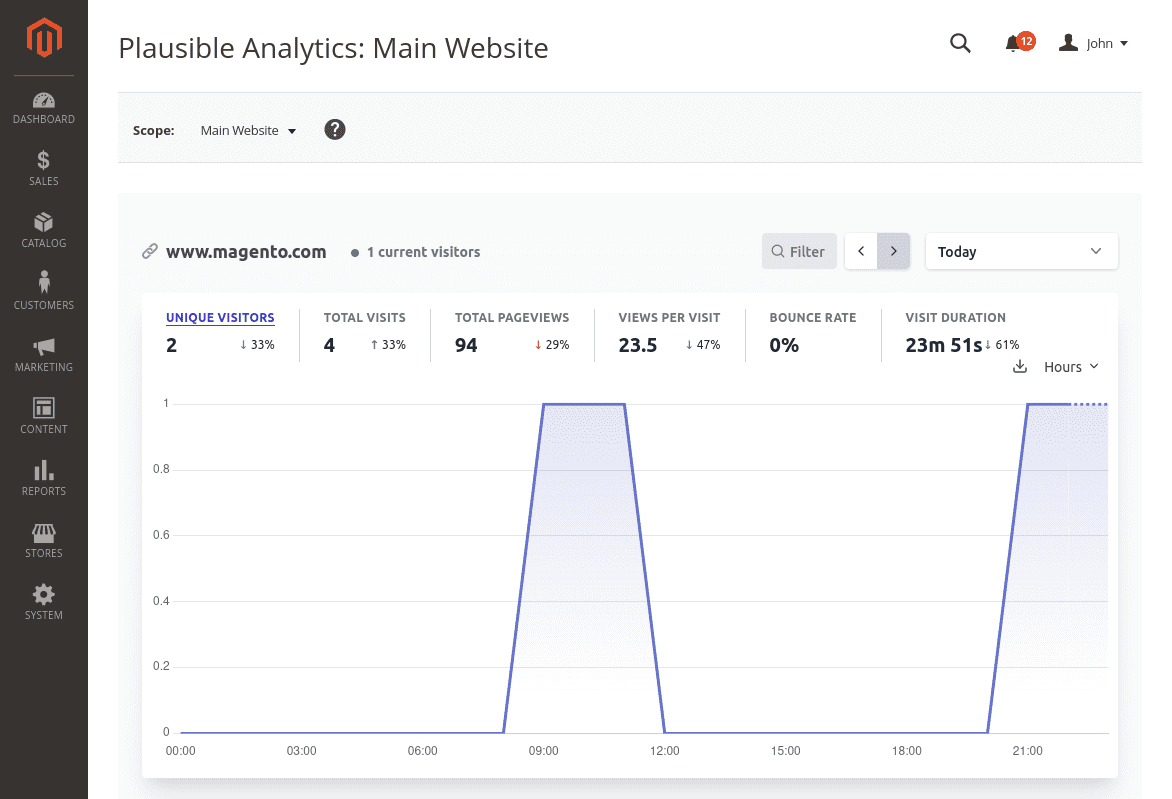The width and height of the screenshot is (1172, 799).
Task: Expand the Hours interval dropdown
Action: click(1071, 367)
